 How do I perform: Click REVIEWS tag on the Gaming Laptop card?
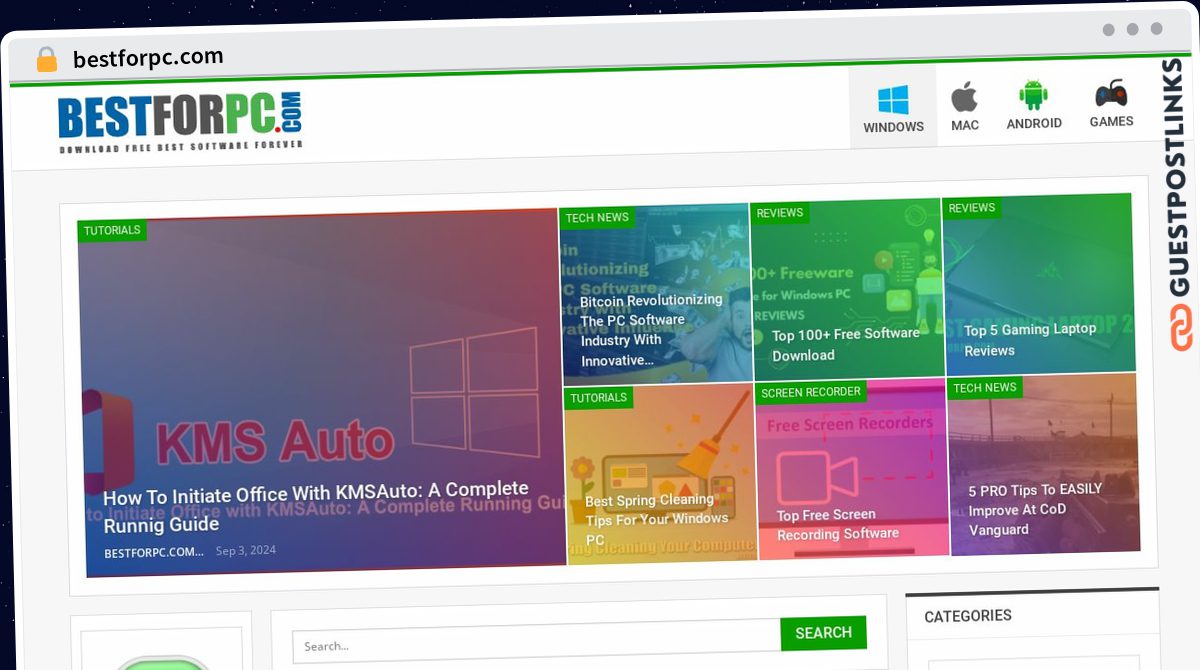(x=972, y=208)
